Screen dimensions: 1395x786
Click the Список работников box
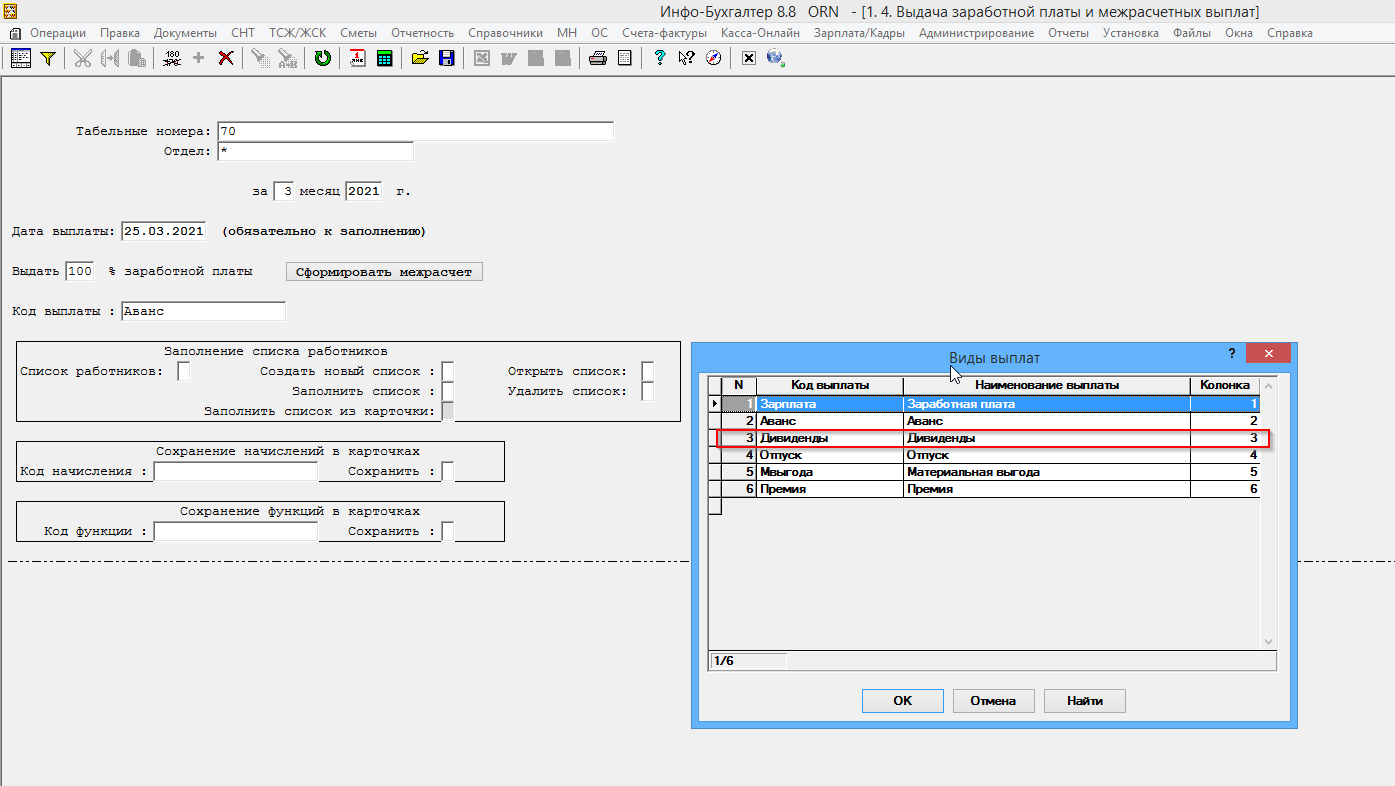[x=183, y=371]
